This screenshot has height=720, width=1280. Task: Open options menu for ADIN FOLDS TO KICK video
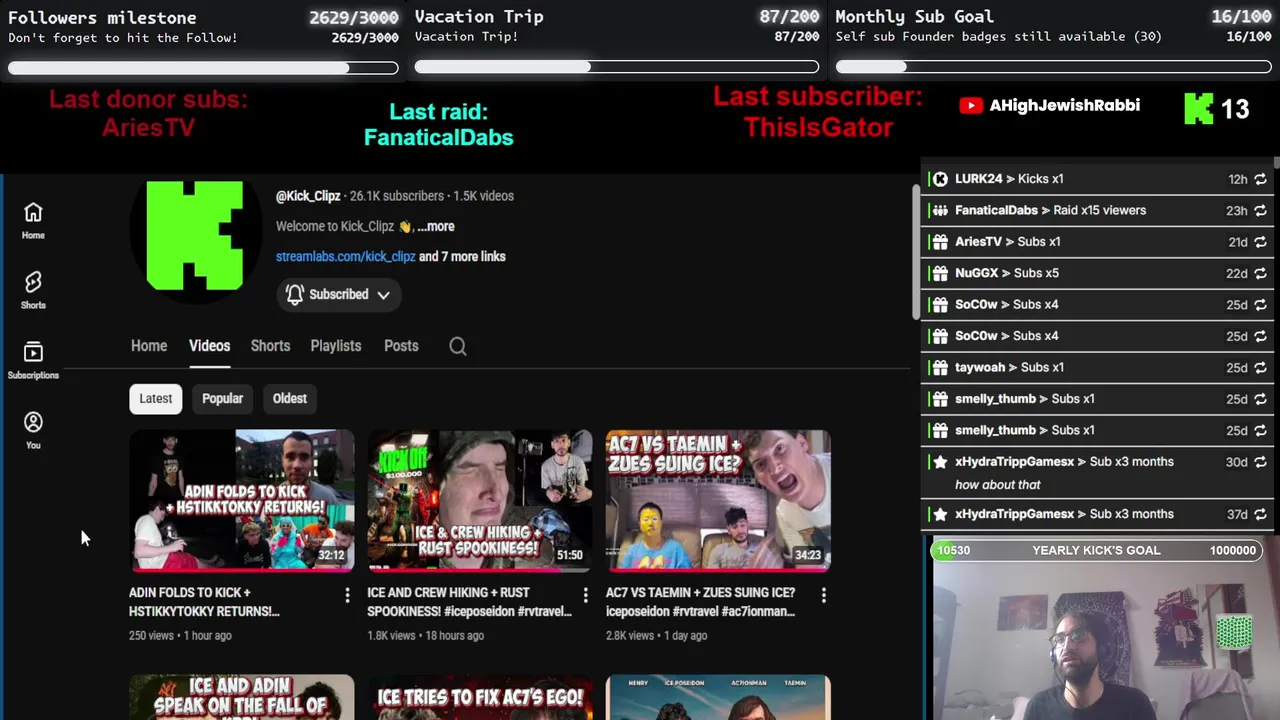347,595
